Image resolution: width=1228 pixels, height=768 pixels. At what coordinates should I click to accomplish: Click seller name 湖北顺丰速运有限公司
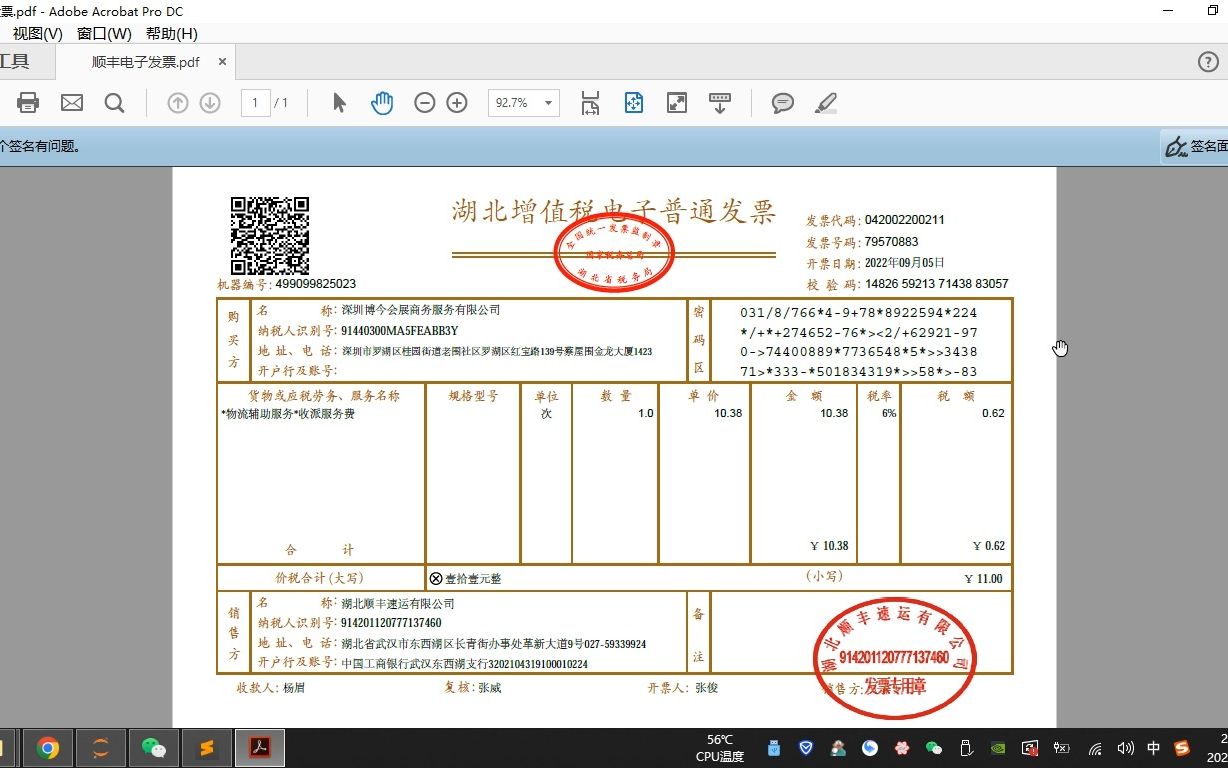[x=398, y=604]
